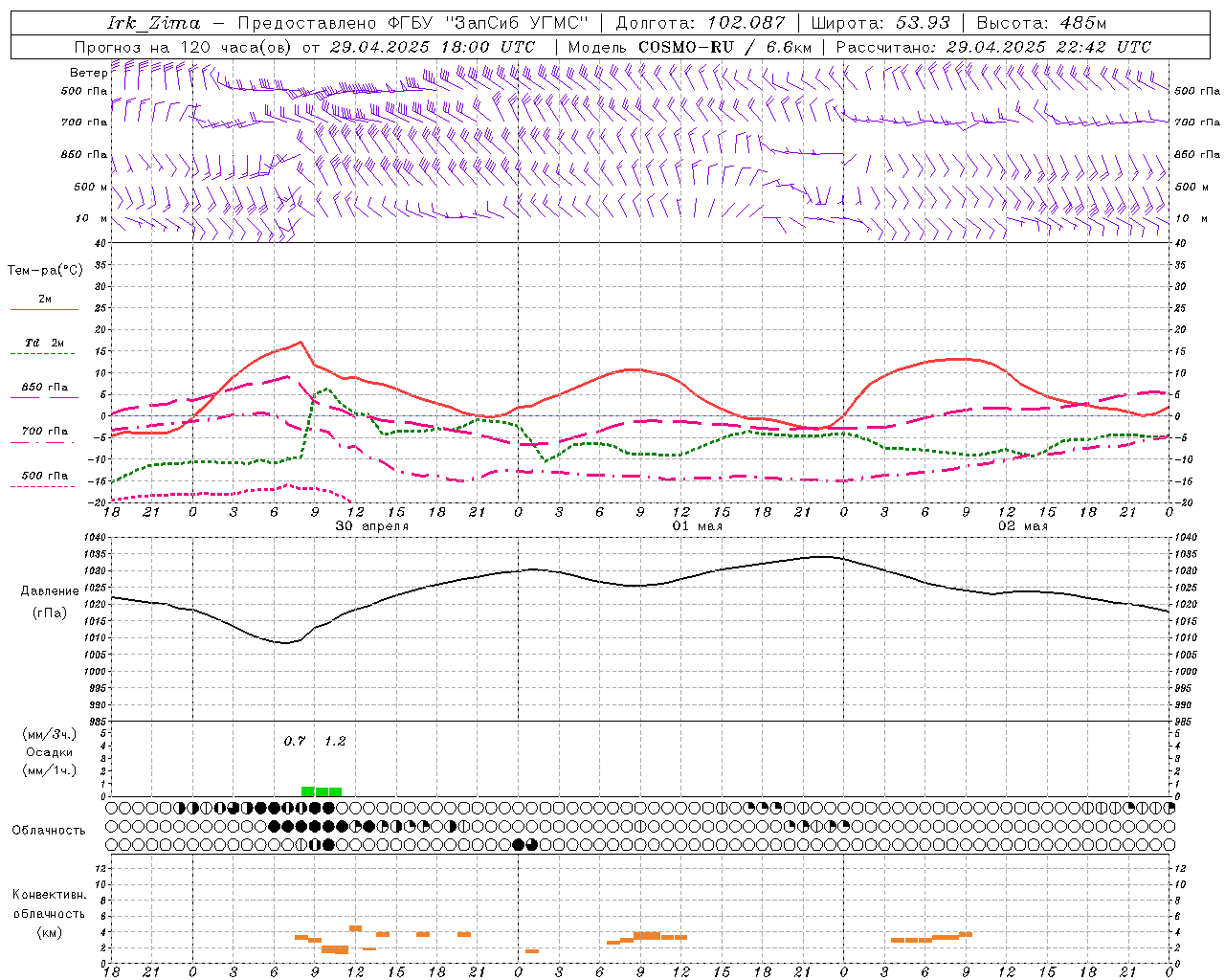Click the 2м temperature legend entry
Screen dimensions: 1225x980
pos(45,300)
